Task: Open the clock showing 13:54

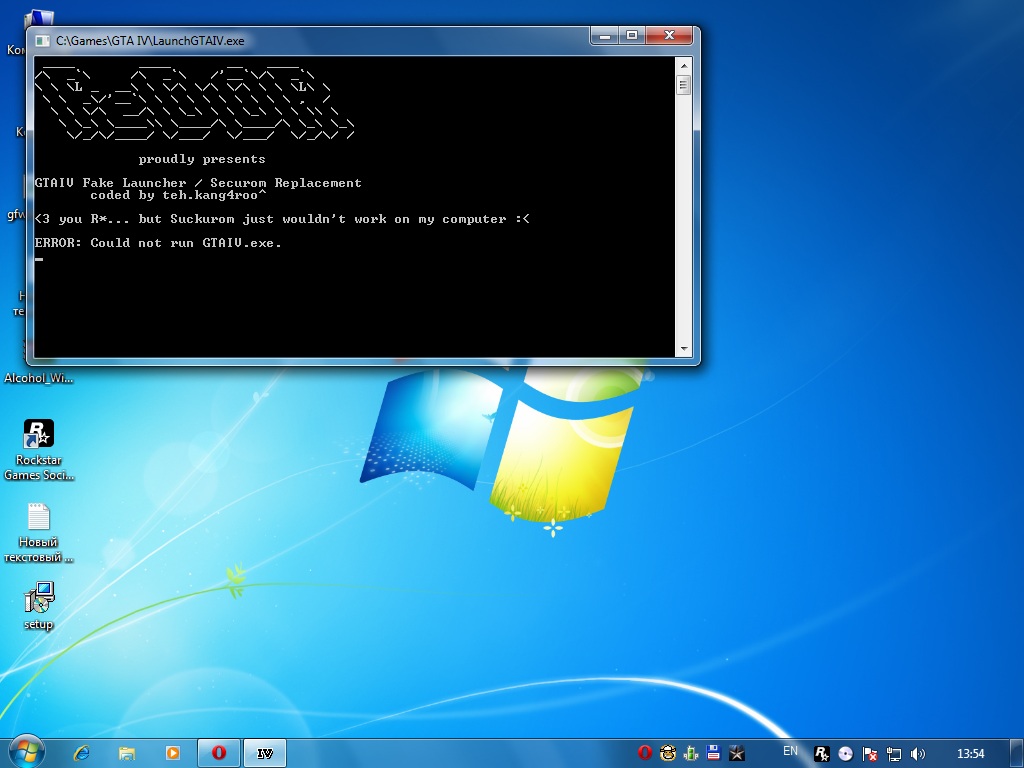Action: (970, 753)
